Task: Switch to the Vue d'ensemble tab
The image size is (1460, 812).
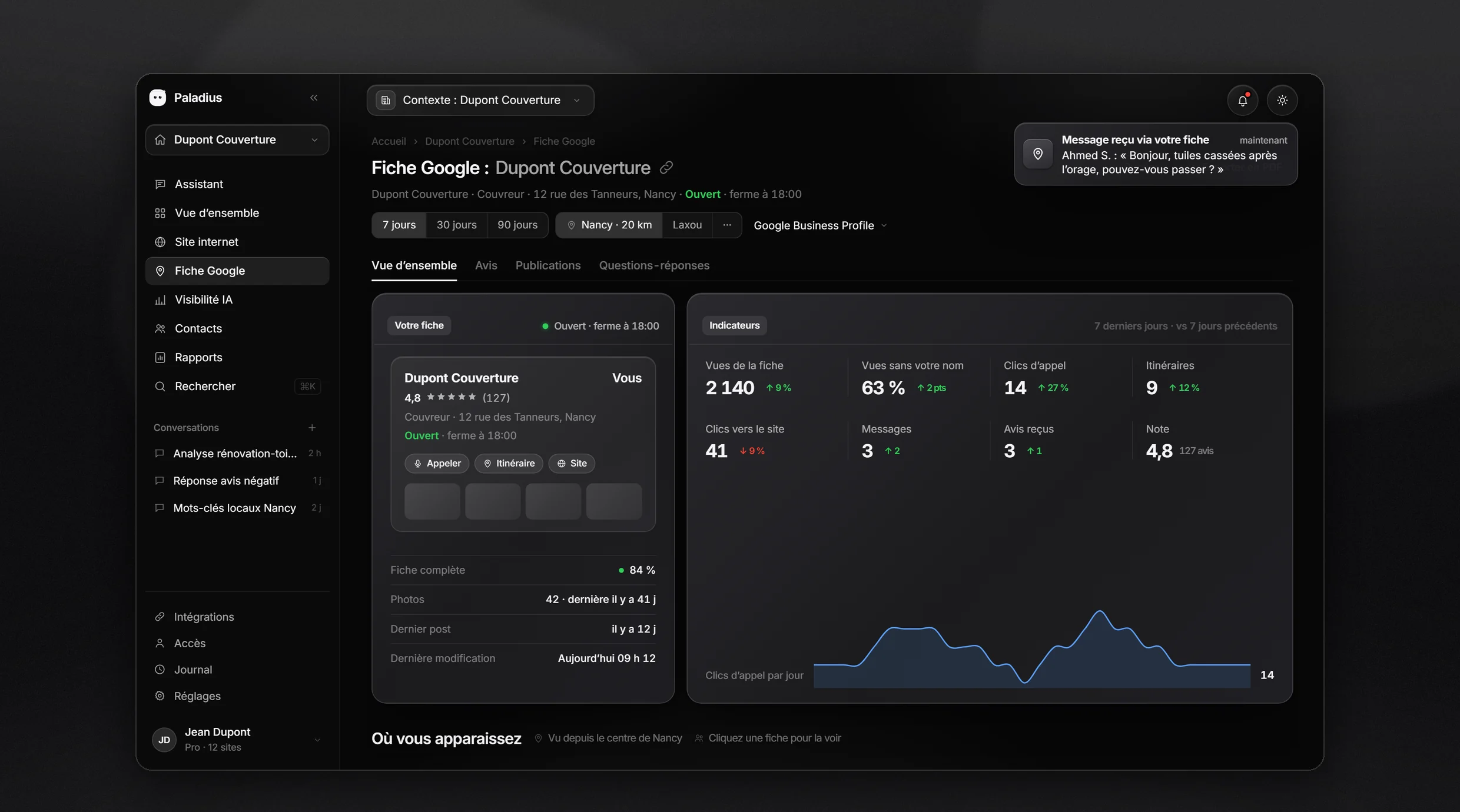Action: 414,265
